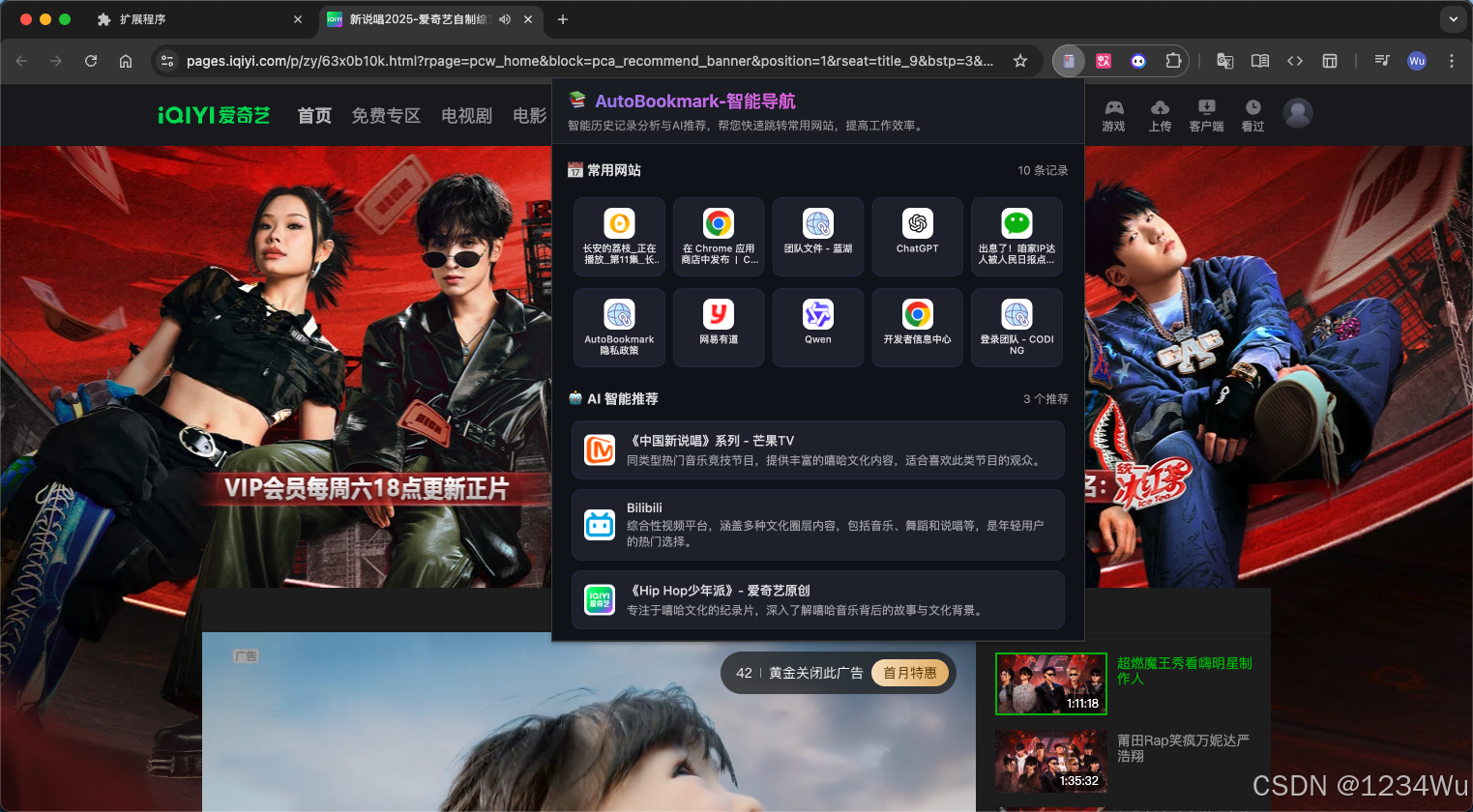The width and height of the screenshot is (1473, 812).
Task: Click the code brackets devtools icon
Action: coord(1295,61)
